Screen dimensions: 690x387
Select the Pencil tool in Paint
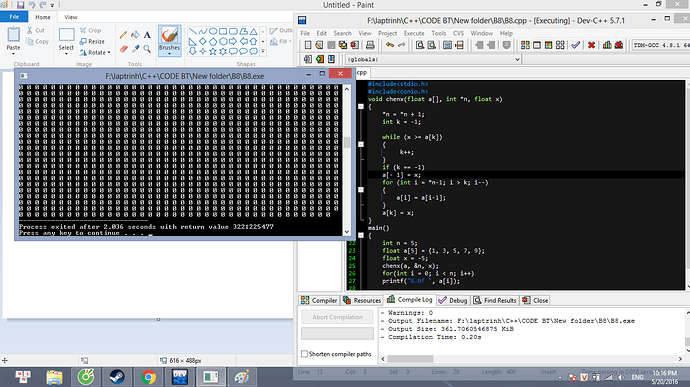click(123, 35)
